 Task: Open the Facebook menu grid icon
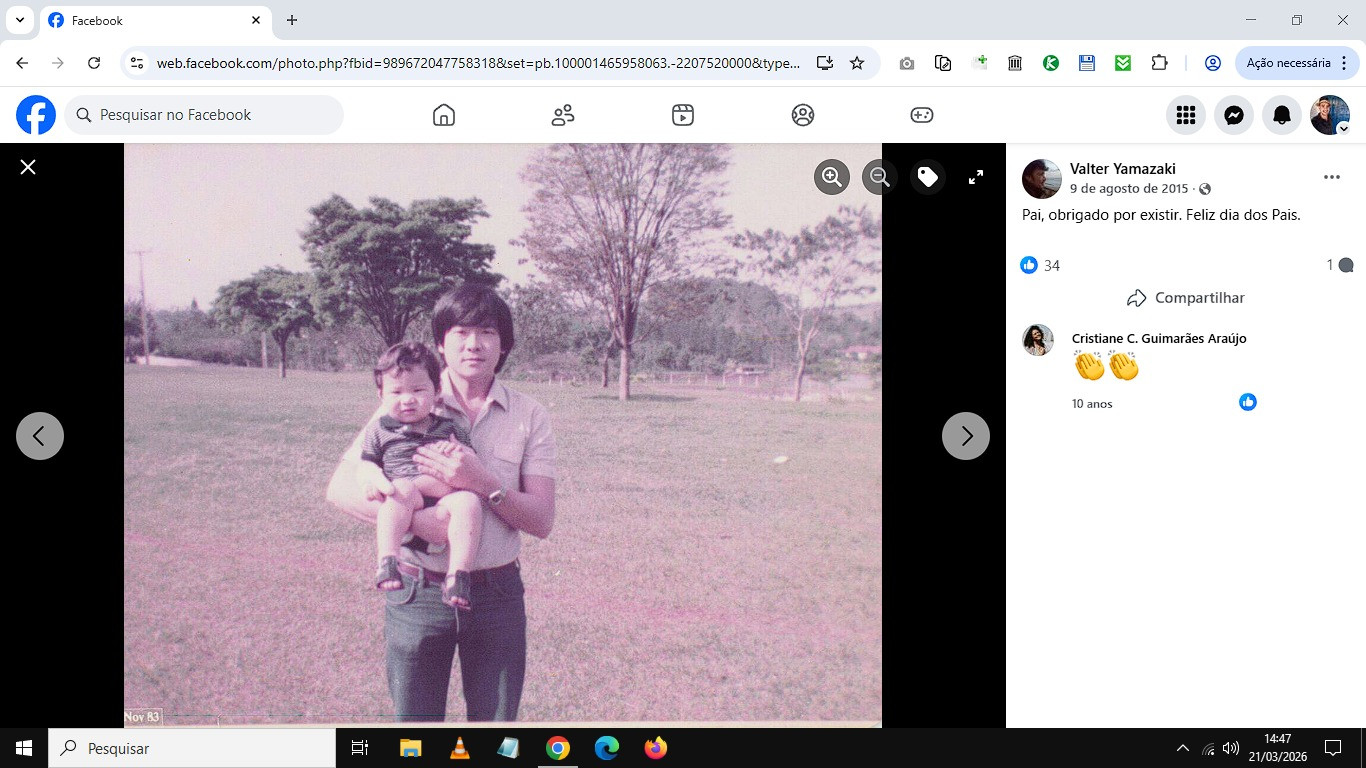(x=1186, y=115)
